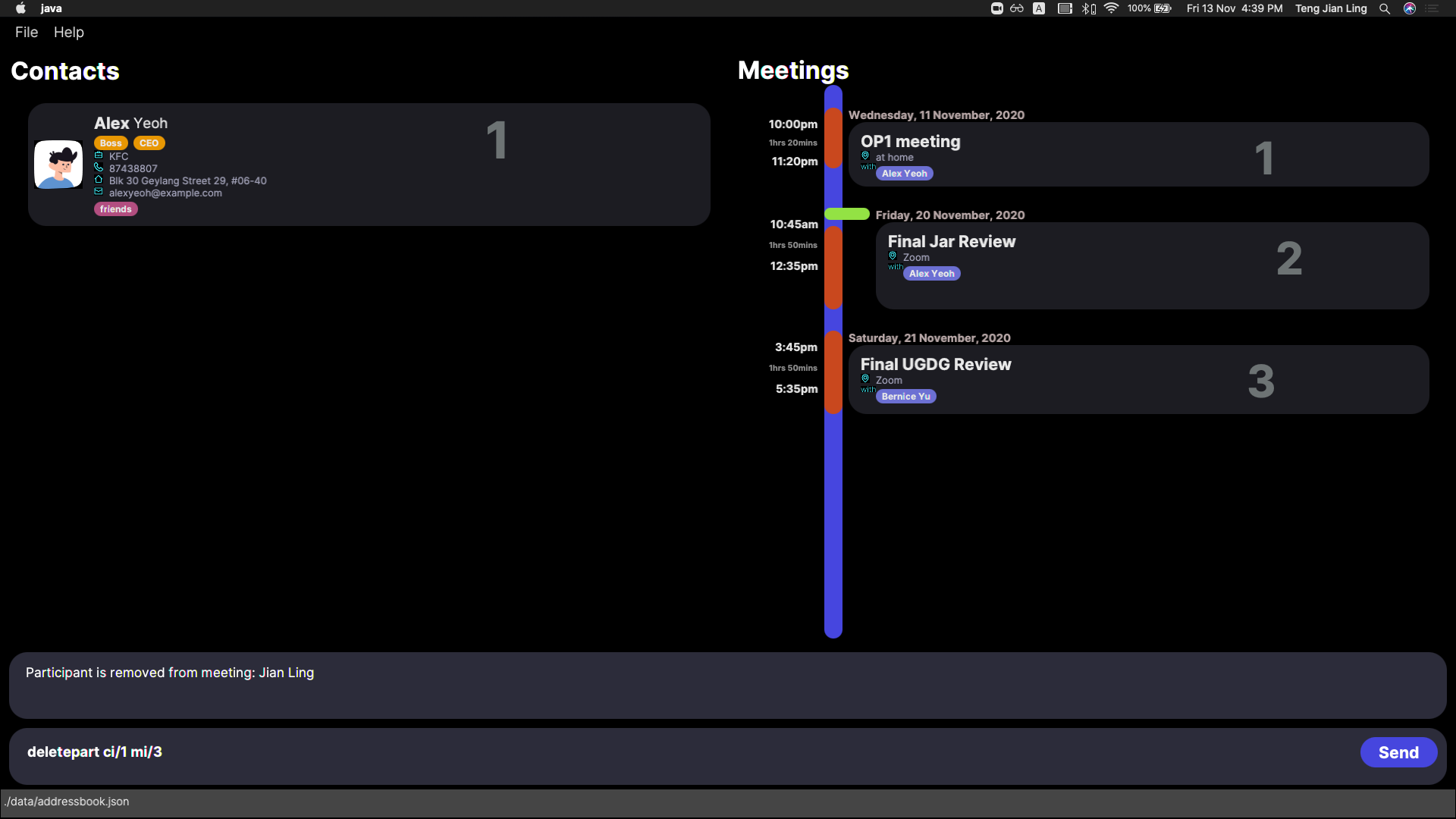1456x819 pixels.
Task: Open the Apple menu
Action: 20,8
